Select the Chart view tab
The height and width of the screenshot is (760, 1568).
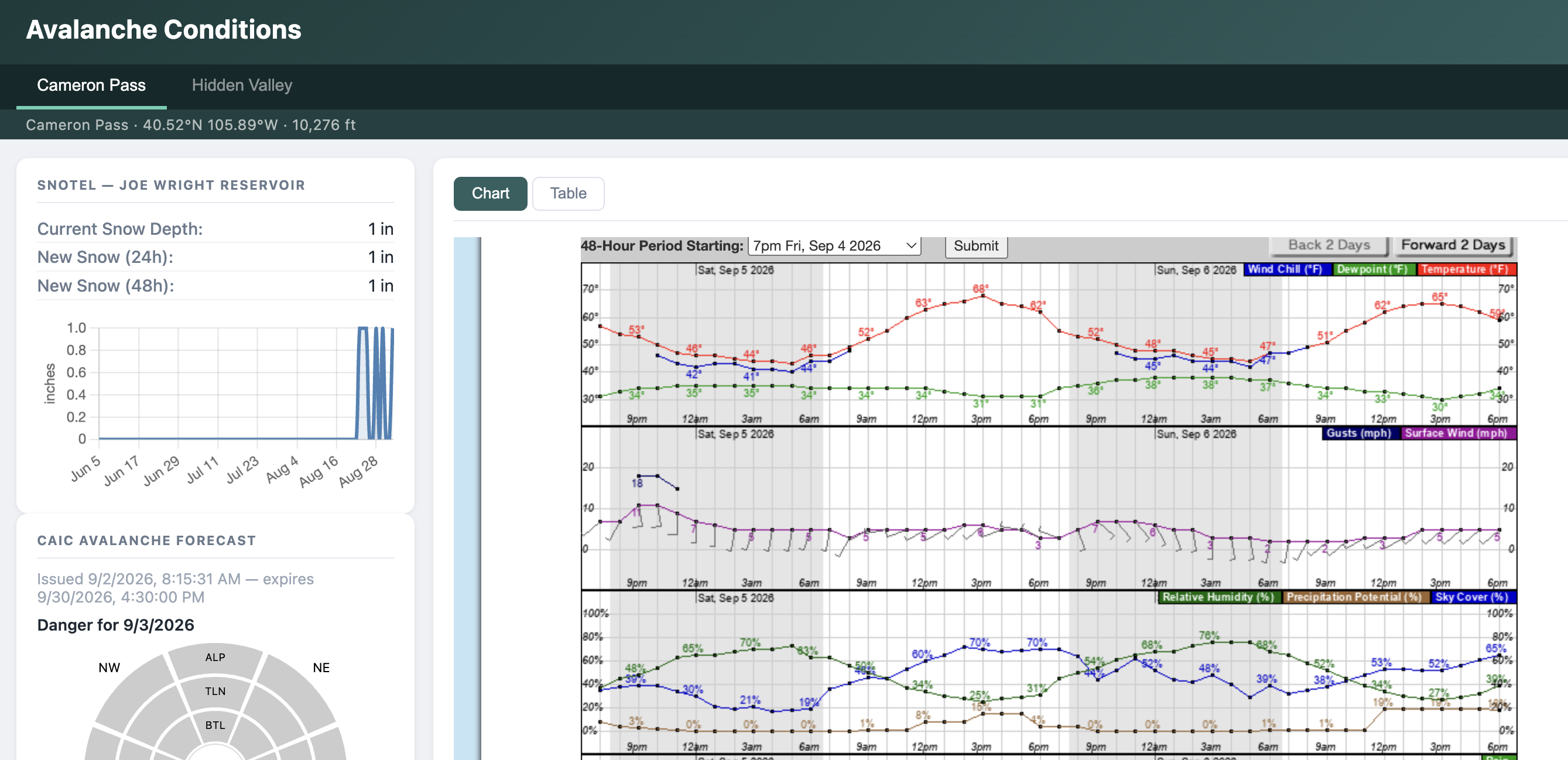pyautogui.click(x=490, y=193)
